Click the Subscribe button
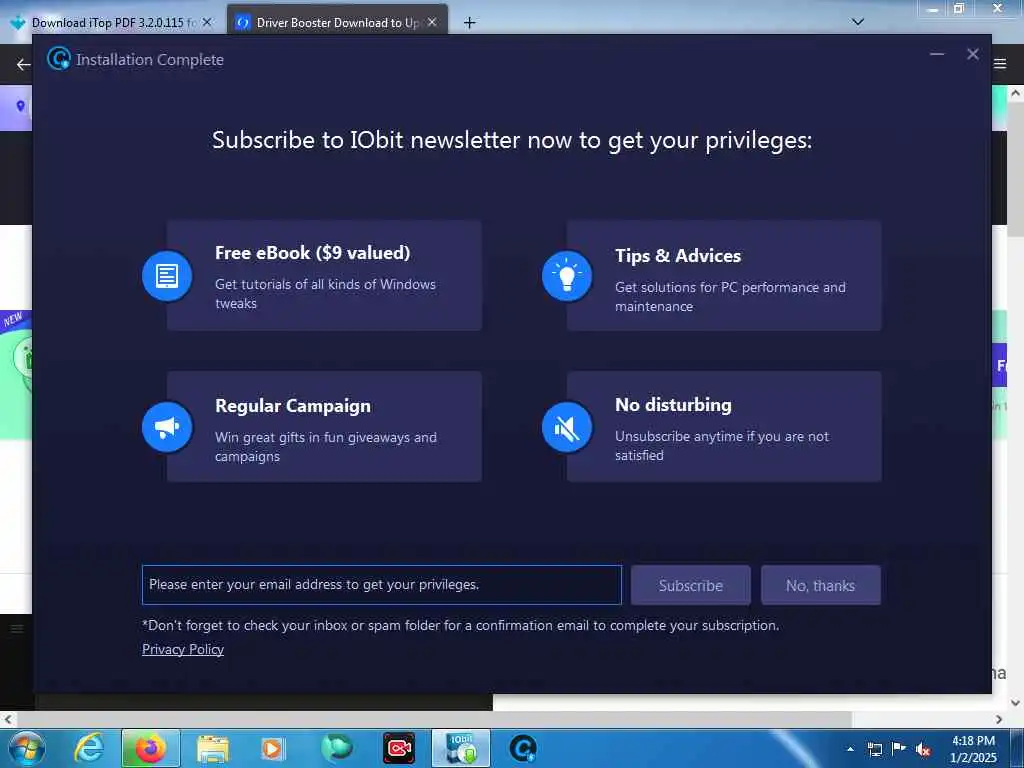Screen dimensions: 1024x768 click(x=690, y=585)
